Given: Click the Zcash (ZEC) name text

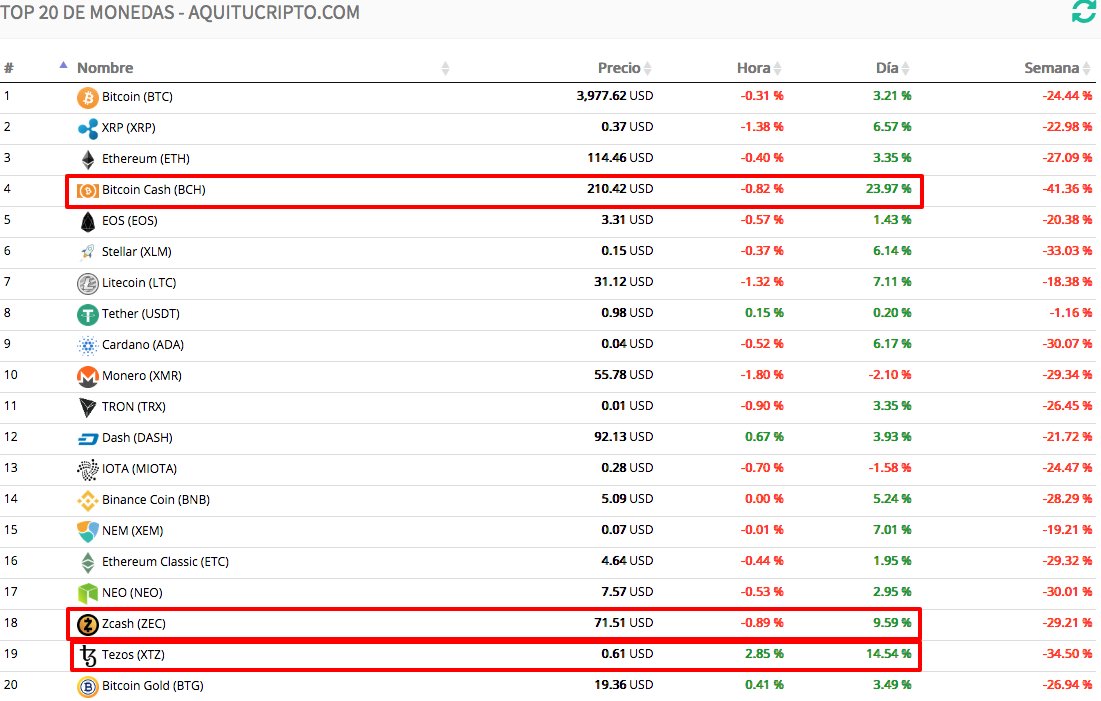Looking at the screenshot, I should tap(133, 624).
